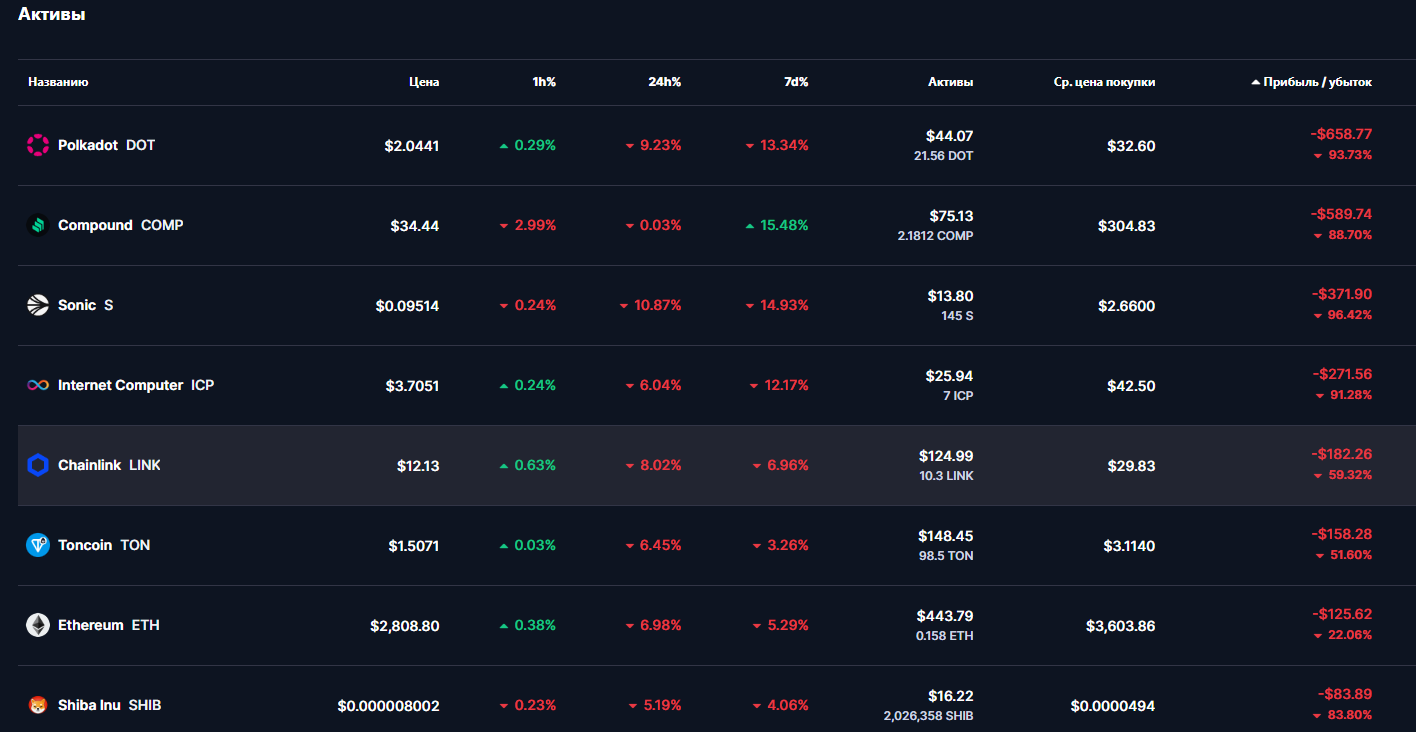Sort by 1h% column header
The image size is (1416, 732).
pyautogui.click(x=543, y=82)
